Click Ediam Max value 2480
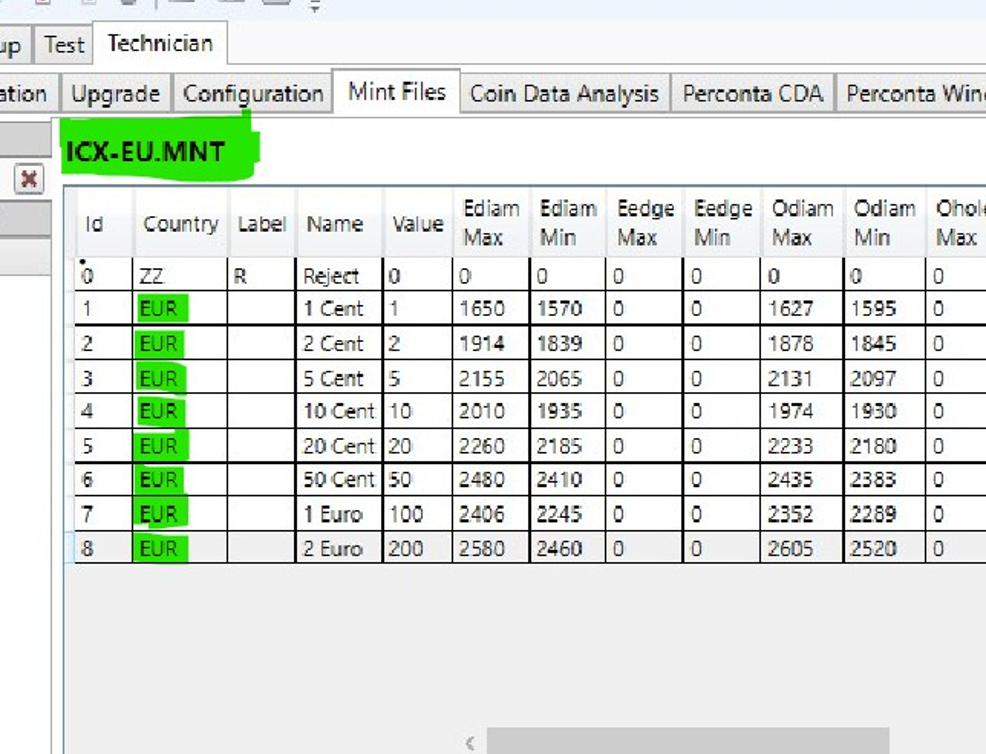986x754 pixels. tap(491, 480)
